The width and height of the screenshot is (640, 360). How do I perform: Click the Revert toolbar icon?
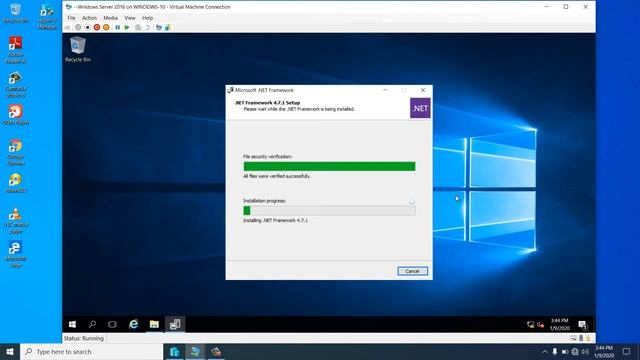pos(148,27)
